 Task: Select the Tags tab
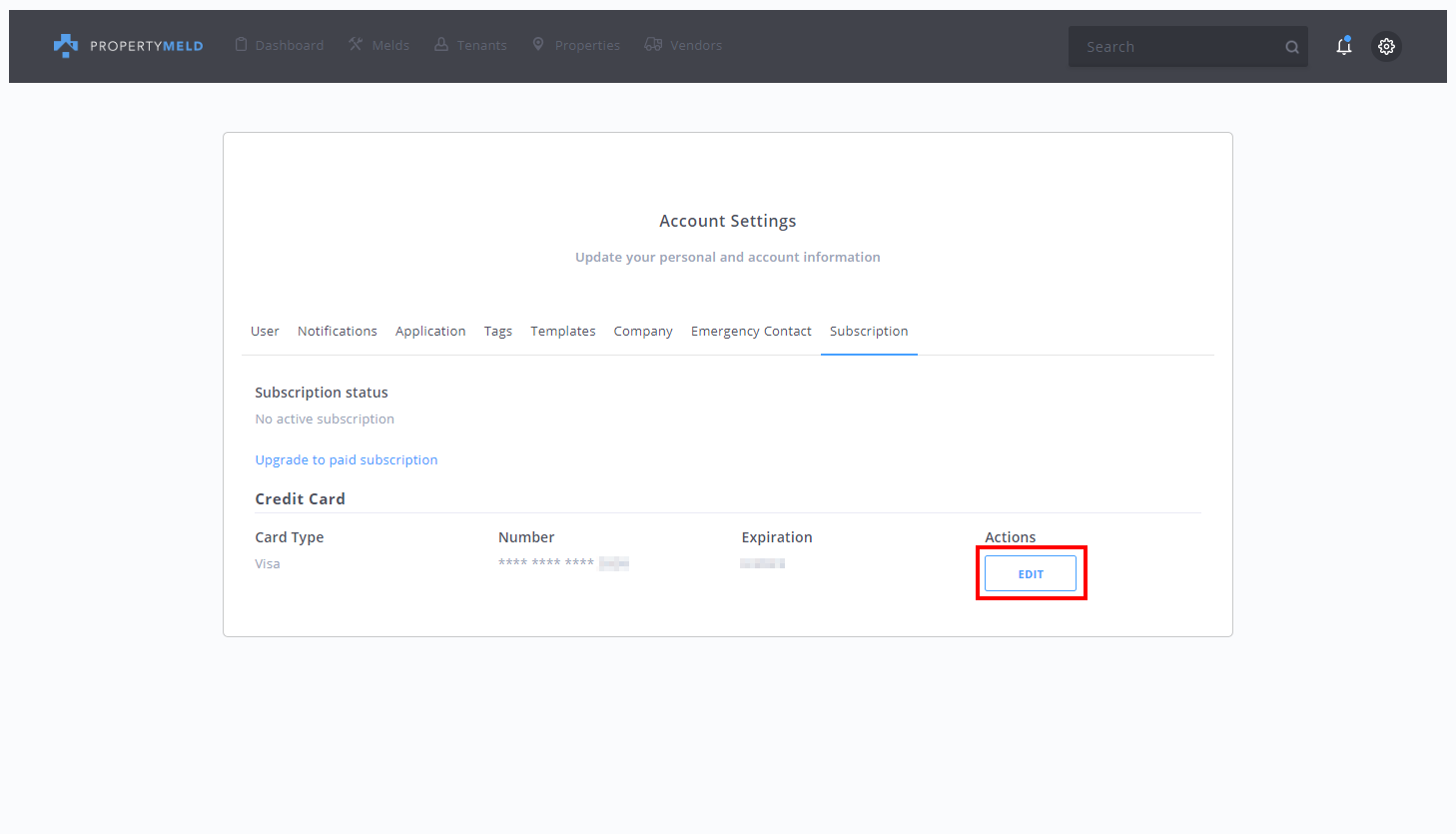coord(498,332)
